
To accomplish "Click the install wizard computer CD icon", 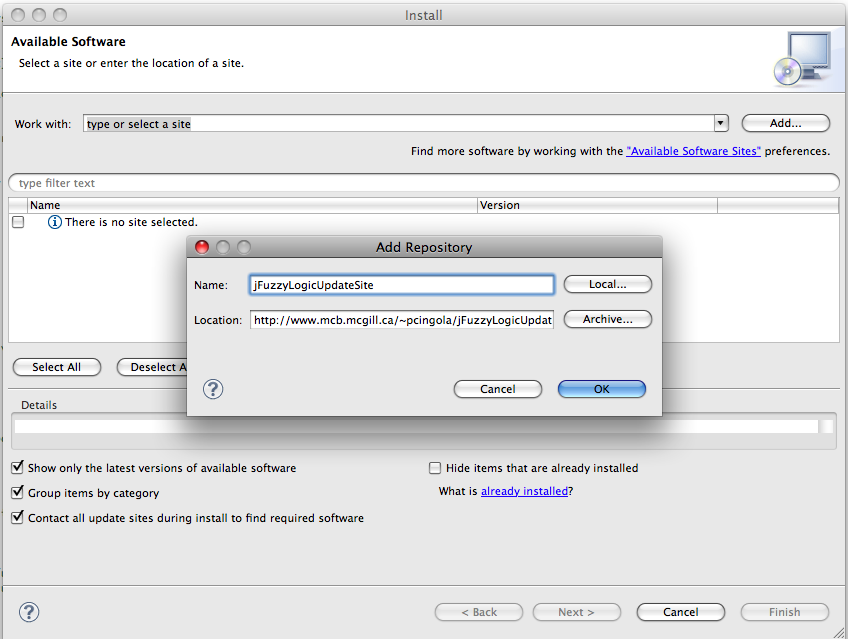I will (801, 59).
